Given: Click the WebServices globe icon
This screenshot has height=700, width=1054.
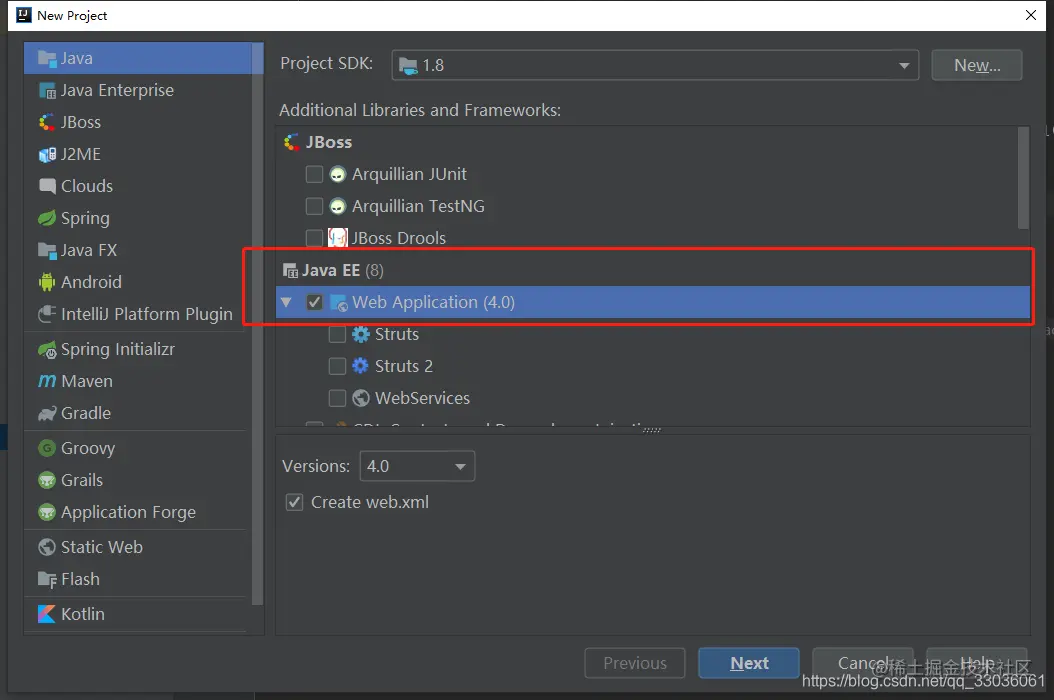Looking at the screenshot, I should (x=361, y=398).
